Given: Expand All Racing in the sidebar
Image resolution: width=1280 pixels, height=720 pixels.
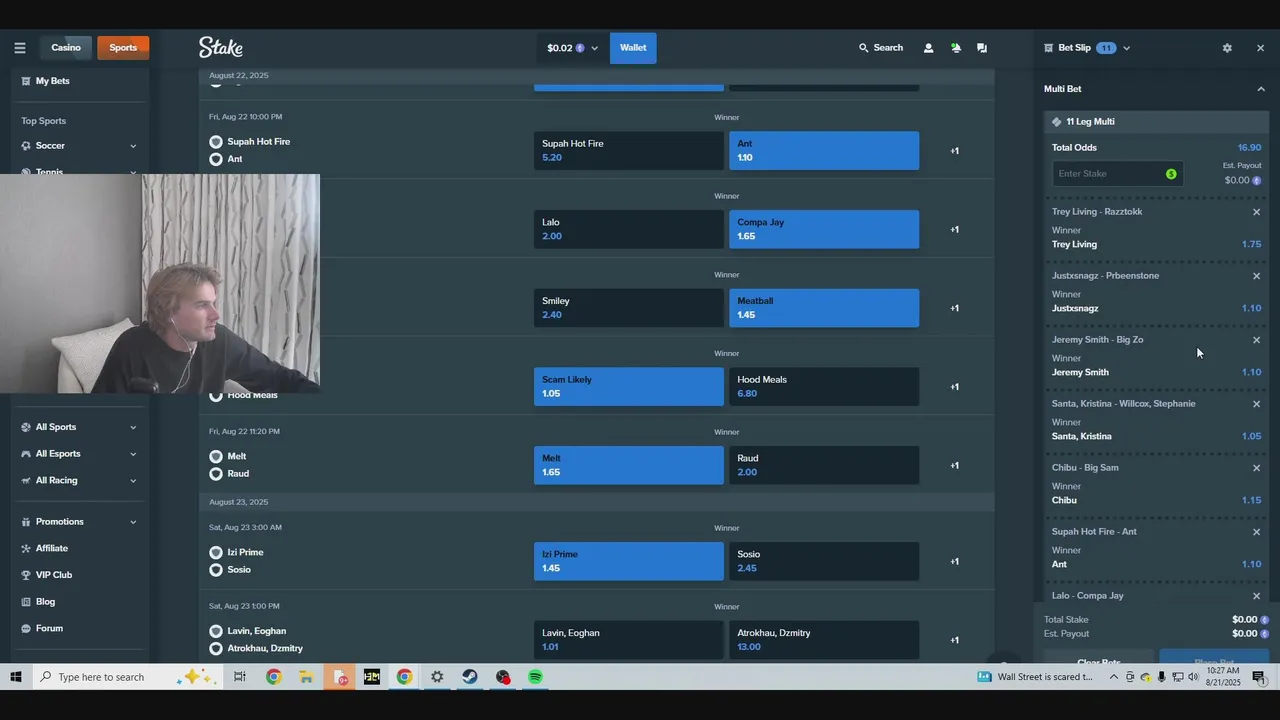Looking at the screenshot, I should coord(133,481).
